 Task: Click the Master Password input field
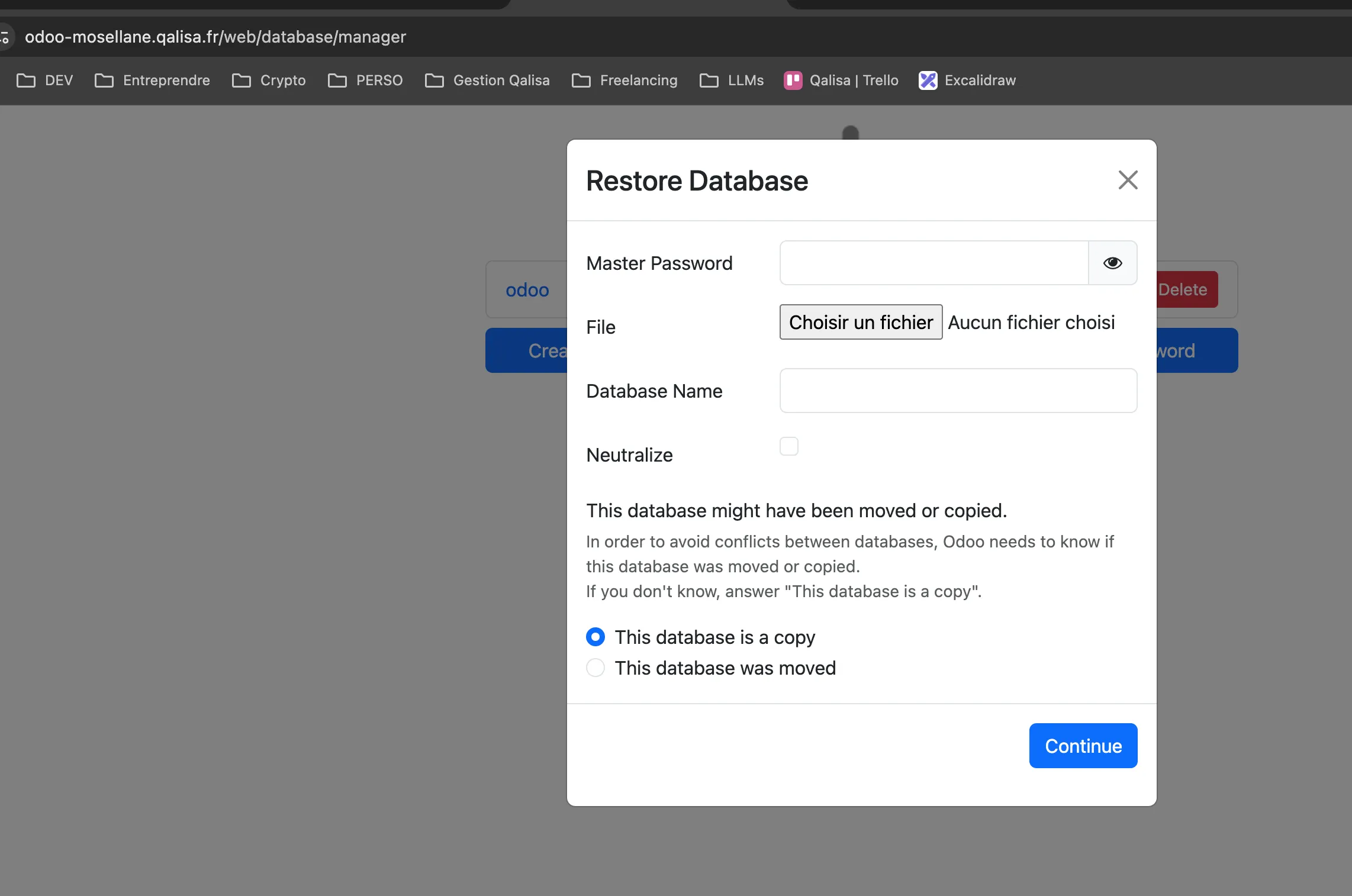click(x=934, y=263)
